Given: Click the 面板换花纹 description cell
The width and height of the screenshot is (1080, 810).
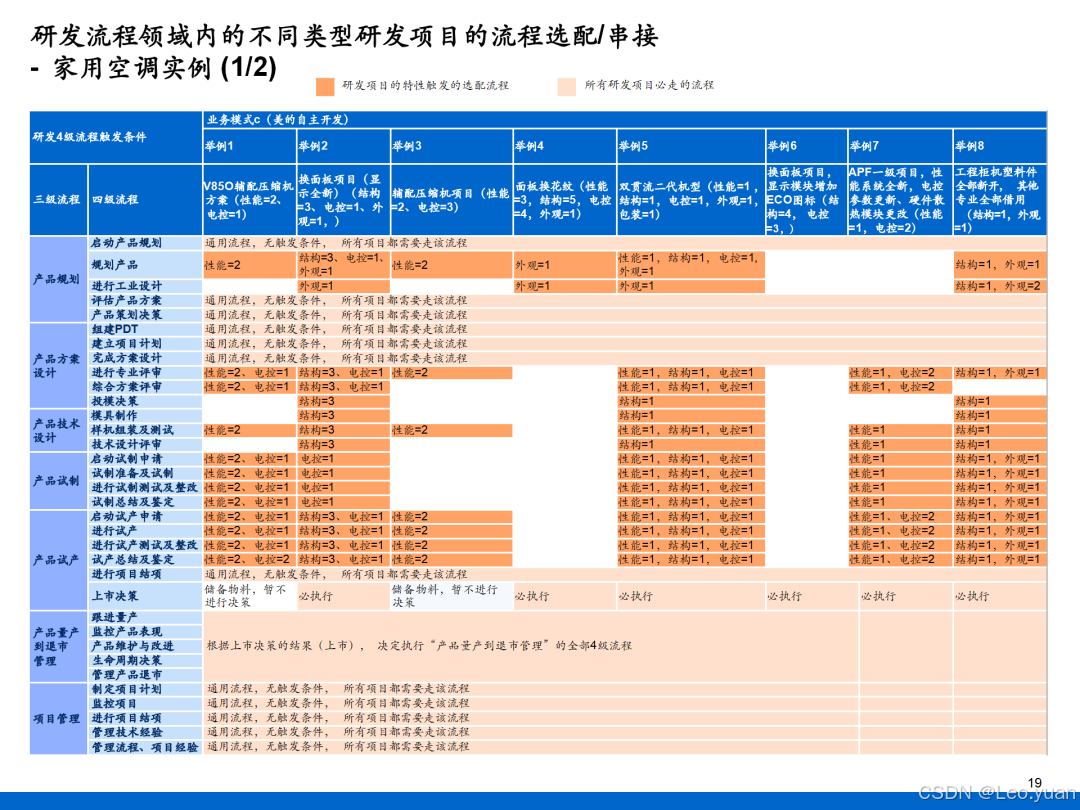Looking at the screenshot, I should point(565,200).
